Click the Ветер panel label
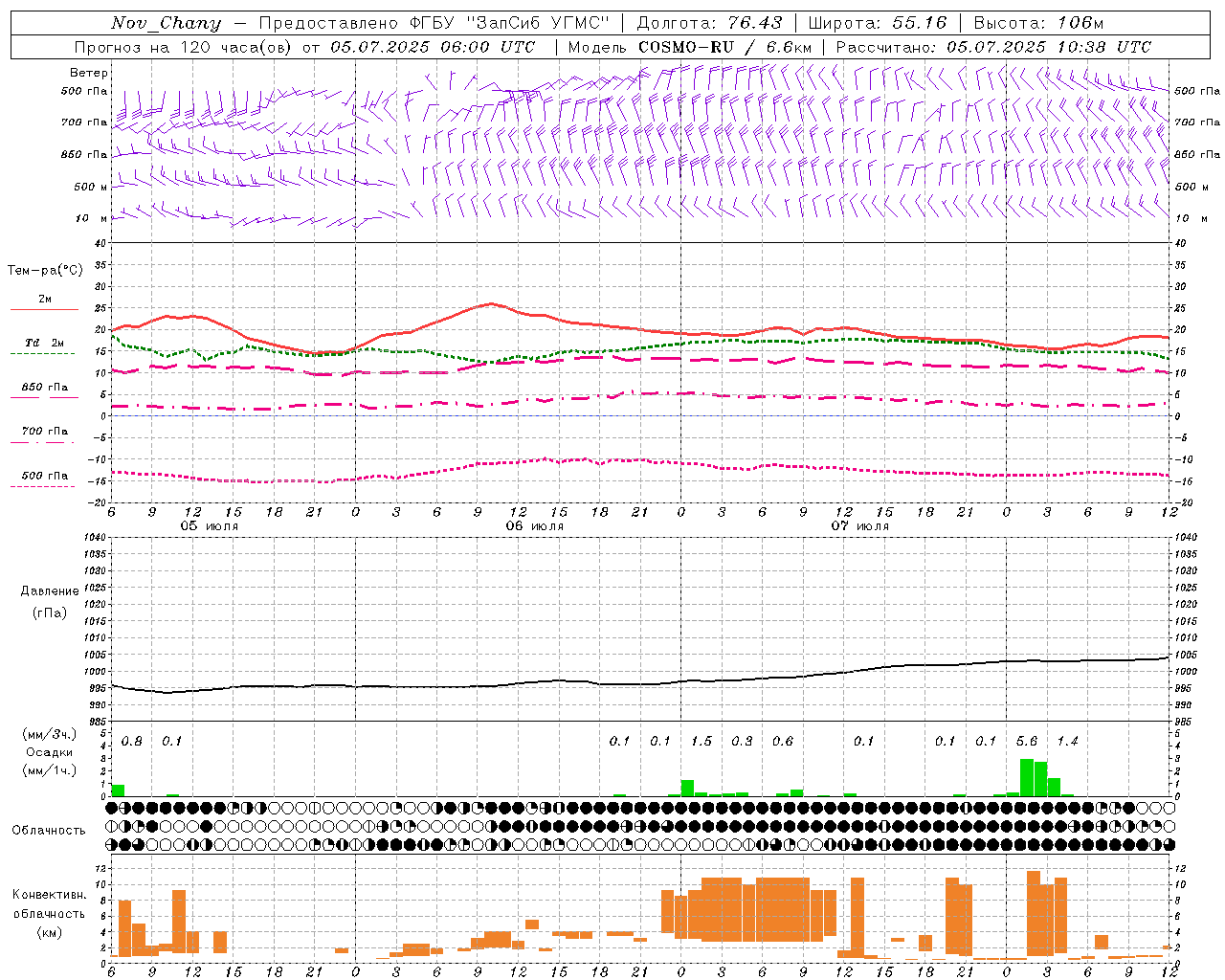 89,73
